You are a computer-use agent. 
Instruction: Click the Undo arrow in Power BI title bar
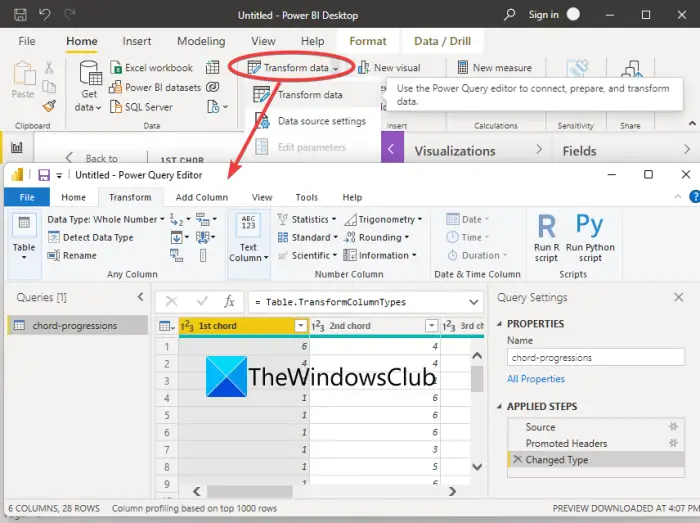[x=45, y=15]
